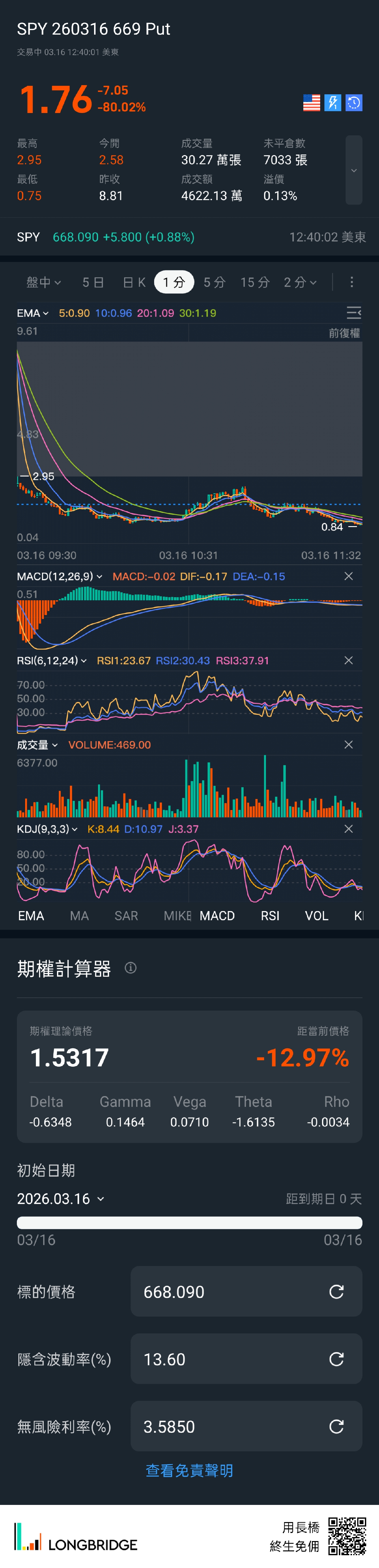Click the blue clock history icon
This screenshot has width=379, height=1568.
(354, 103)
